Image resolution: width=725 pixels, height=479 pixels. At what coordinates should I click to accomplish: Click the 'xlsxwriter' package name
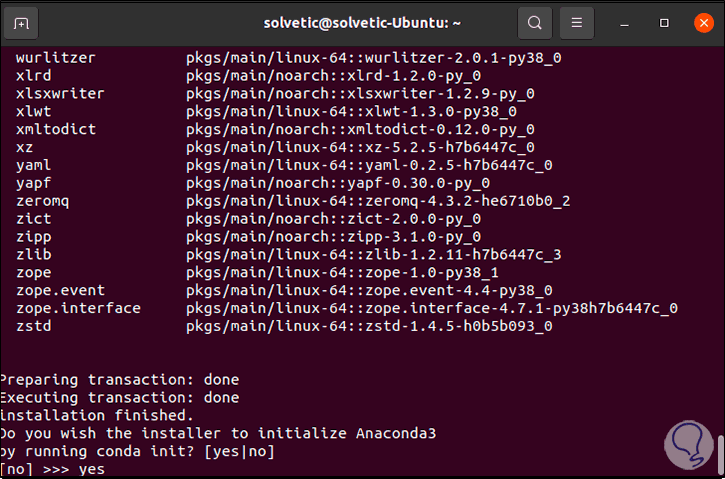pos(60,93)
